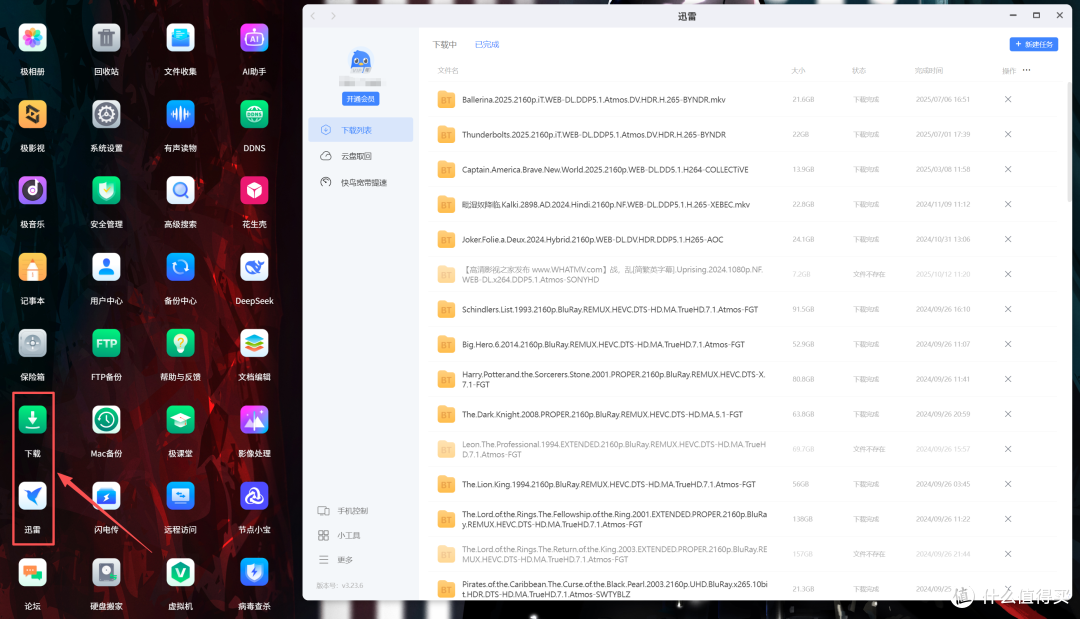The image size is (1080, 619).
Task: Remove the Schindlers.List task
Action: click(x=1008, y=309)
